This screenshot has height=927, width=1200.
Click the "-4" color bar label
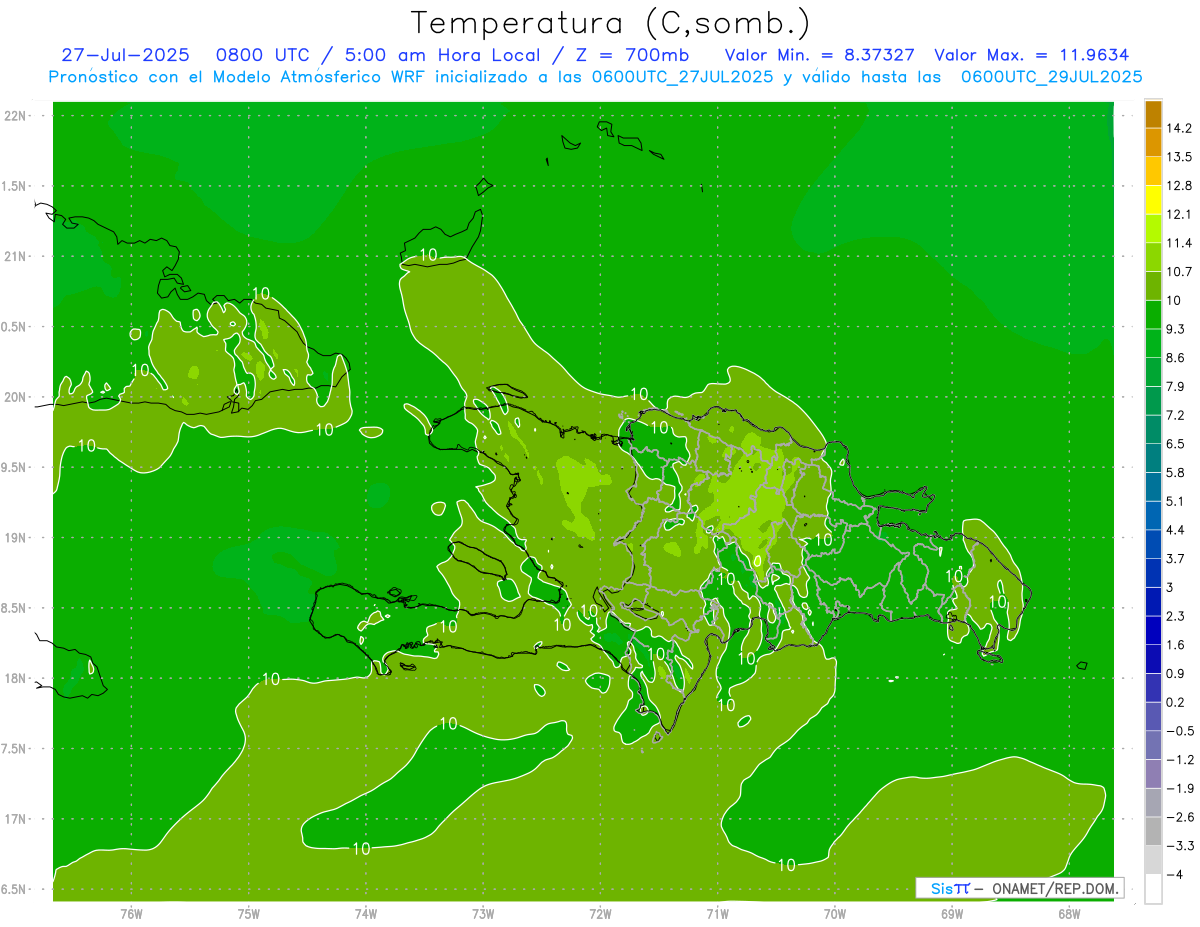pos(1174,874)
